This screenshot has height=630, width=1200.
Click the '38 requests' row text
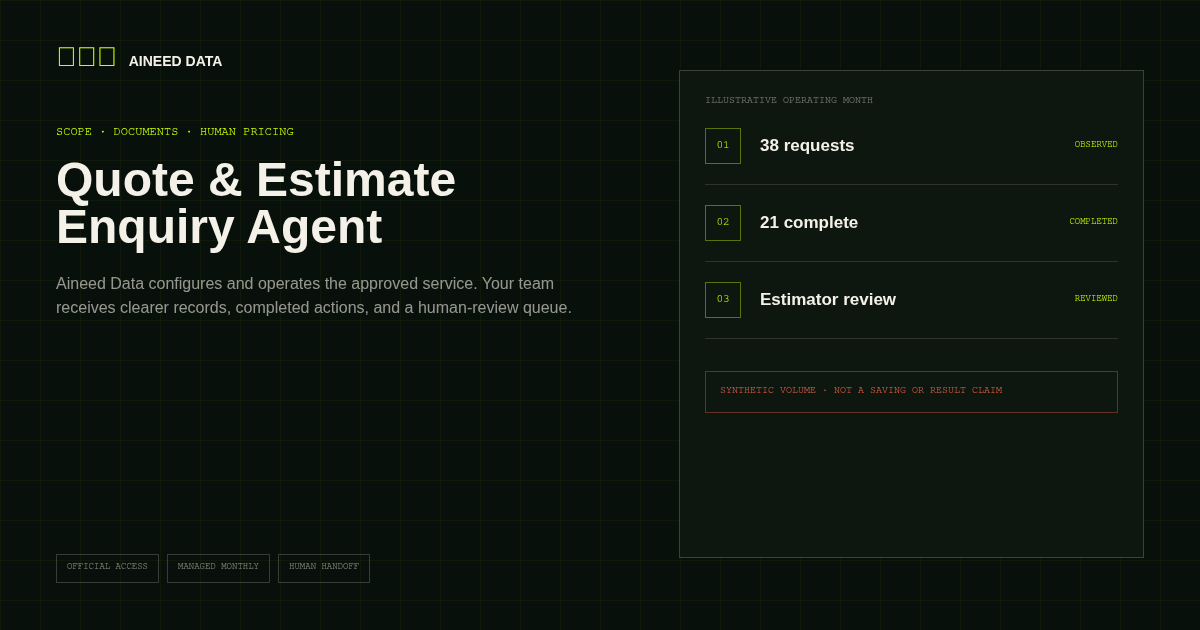[x=807, y=146]
